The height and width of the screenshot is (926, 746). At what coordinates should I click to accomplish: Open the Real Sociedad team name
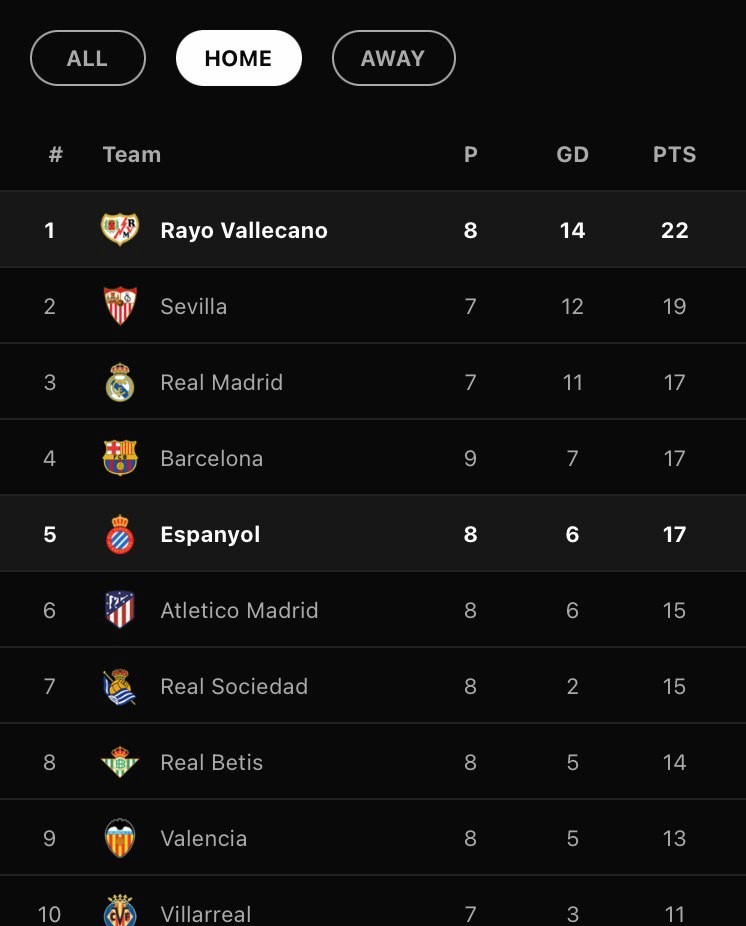coord(234,686)
